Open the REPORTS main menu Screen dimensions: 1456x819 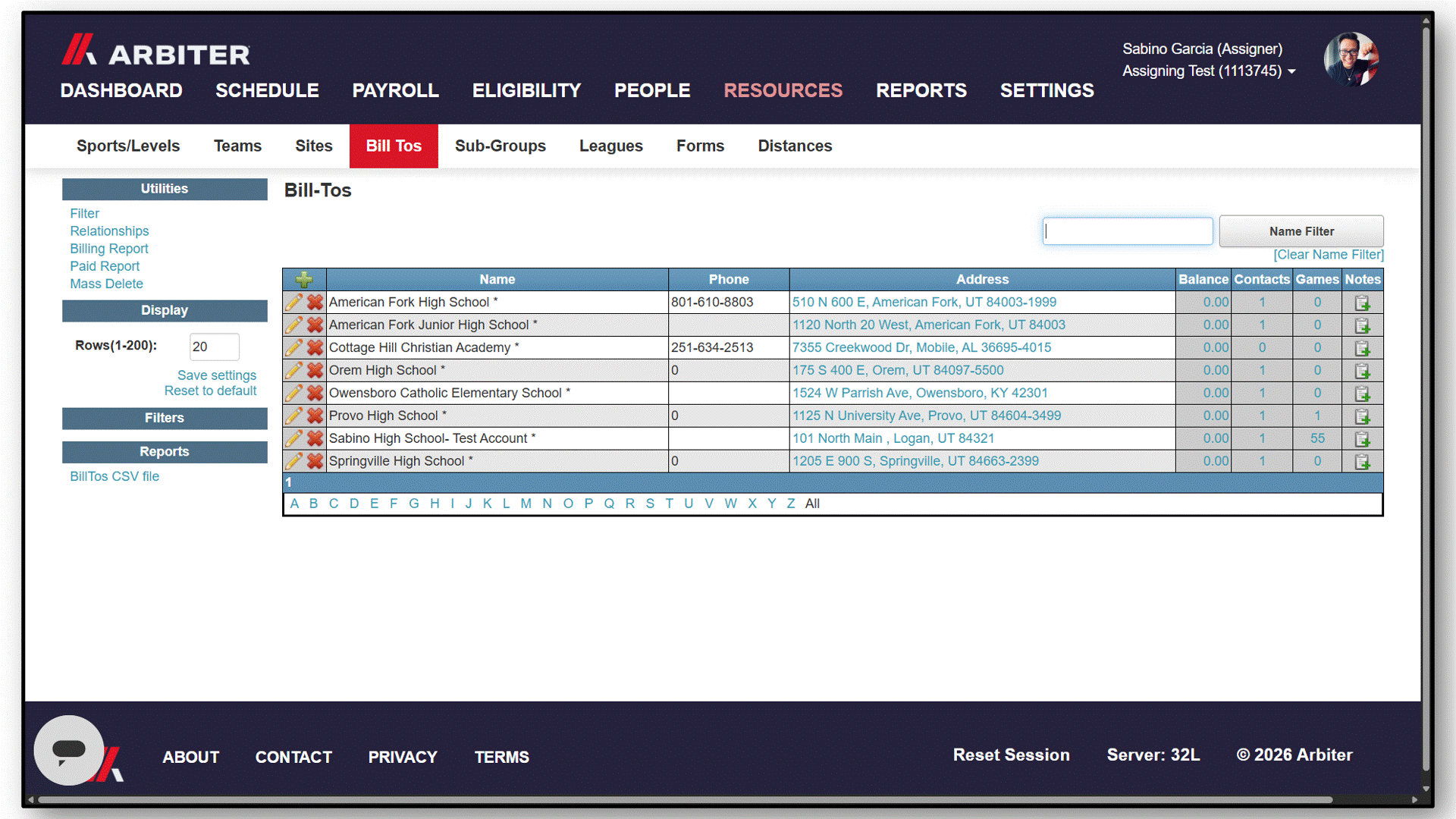coord(921,90)
